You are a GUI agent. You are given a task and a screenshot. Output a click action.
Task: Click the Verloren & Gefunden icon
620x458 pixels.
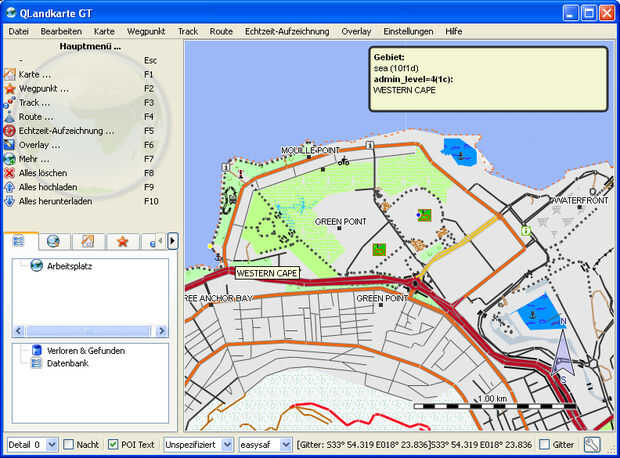tap(36, 350)
